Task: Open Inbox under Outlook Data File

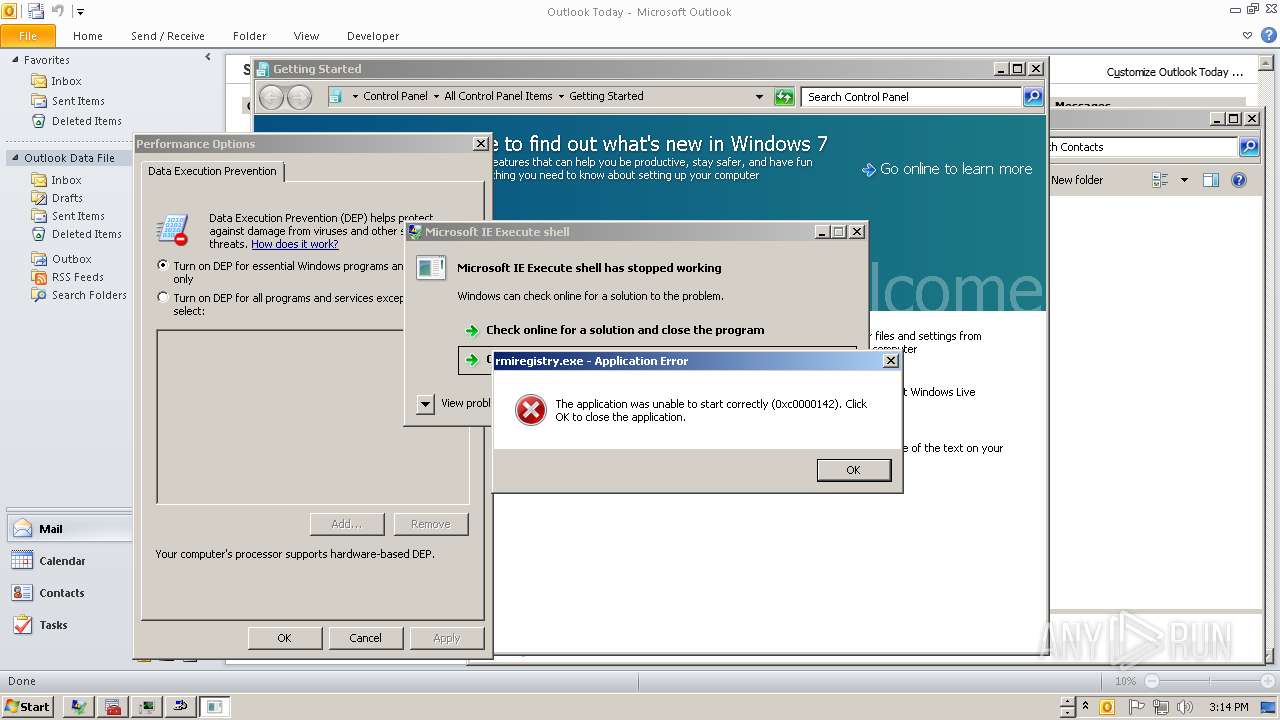Action: click(x=66, y=180)
